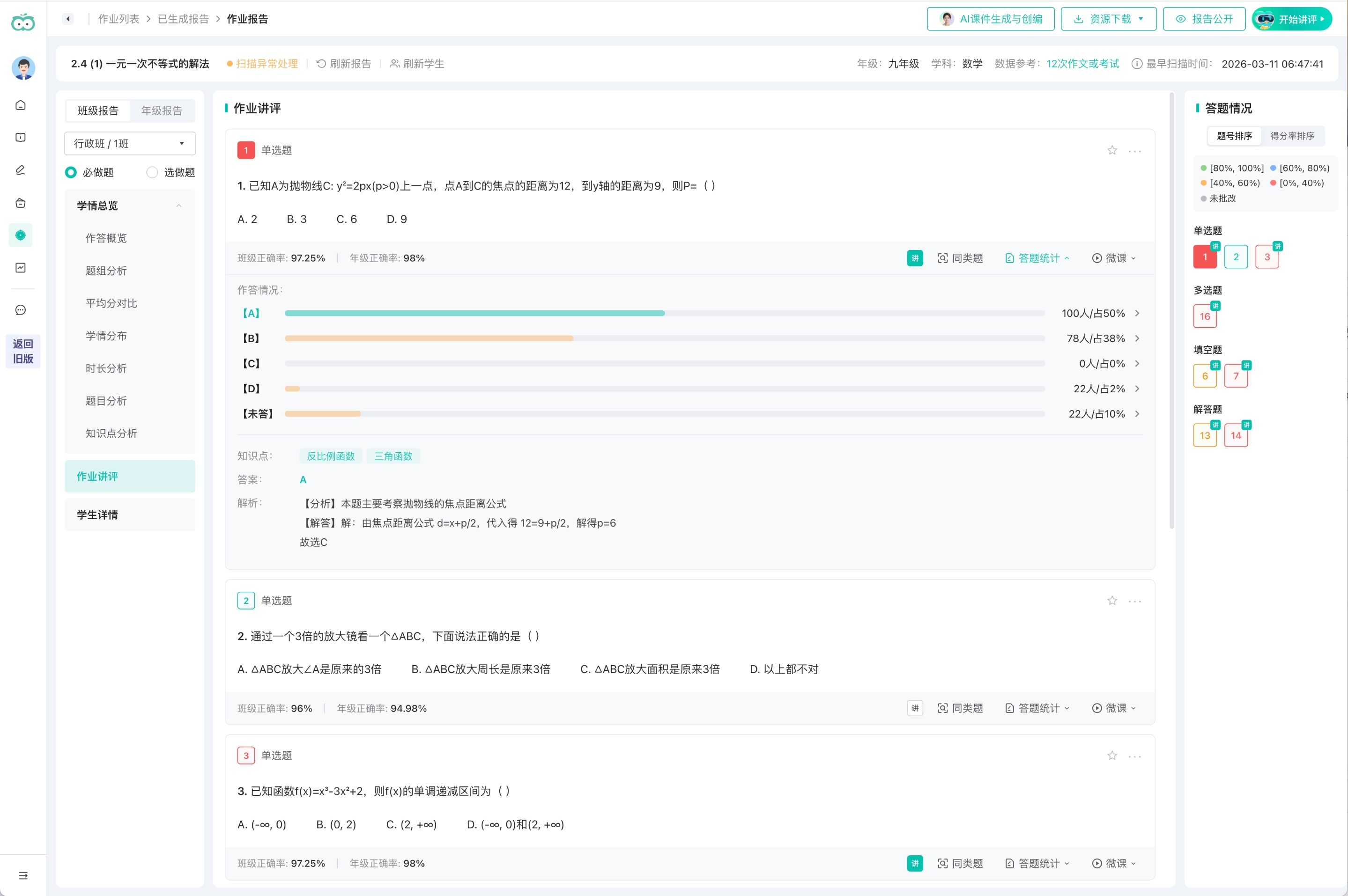
Task: Click 刷新学生 people icon
Action: pos(394,63)
